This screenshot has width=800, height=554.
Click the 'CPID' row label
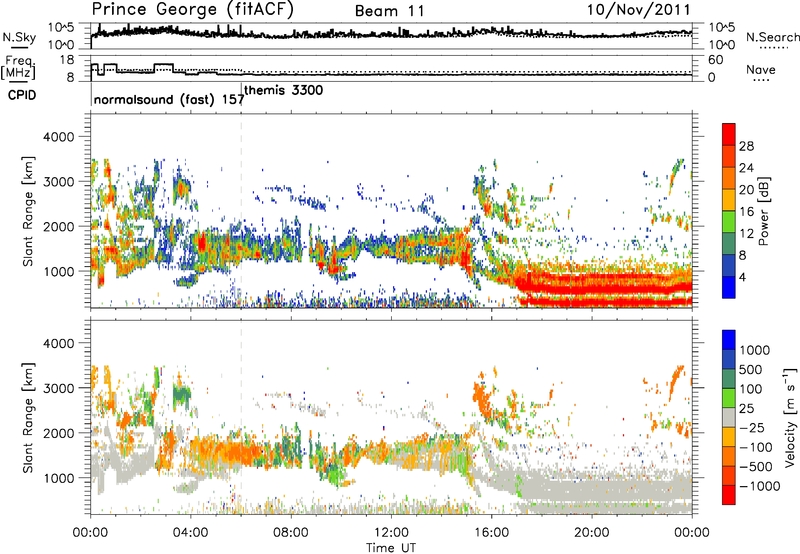[22, 95]
